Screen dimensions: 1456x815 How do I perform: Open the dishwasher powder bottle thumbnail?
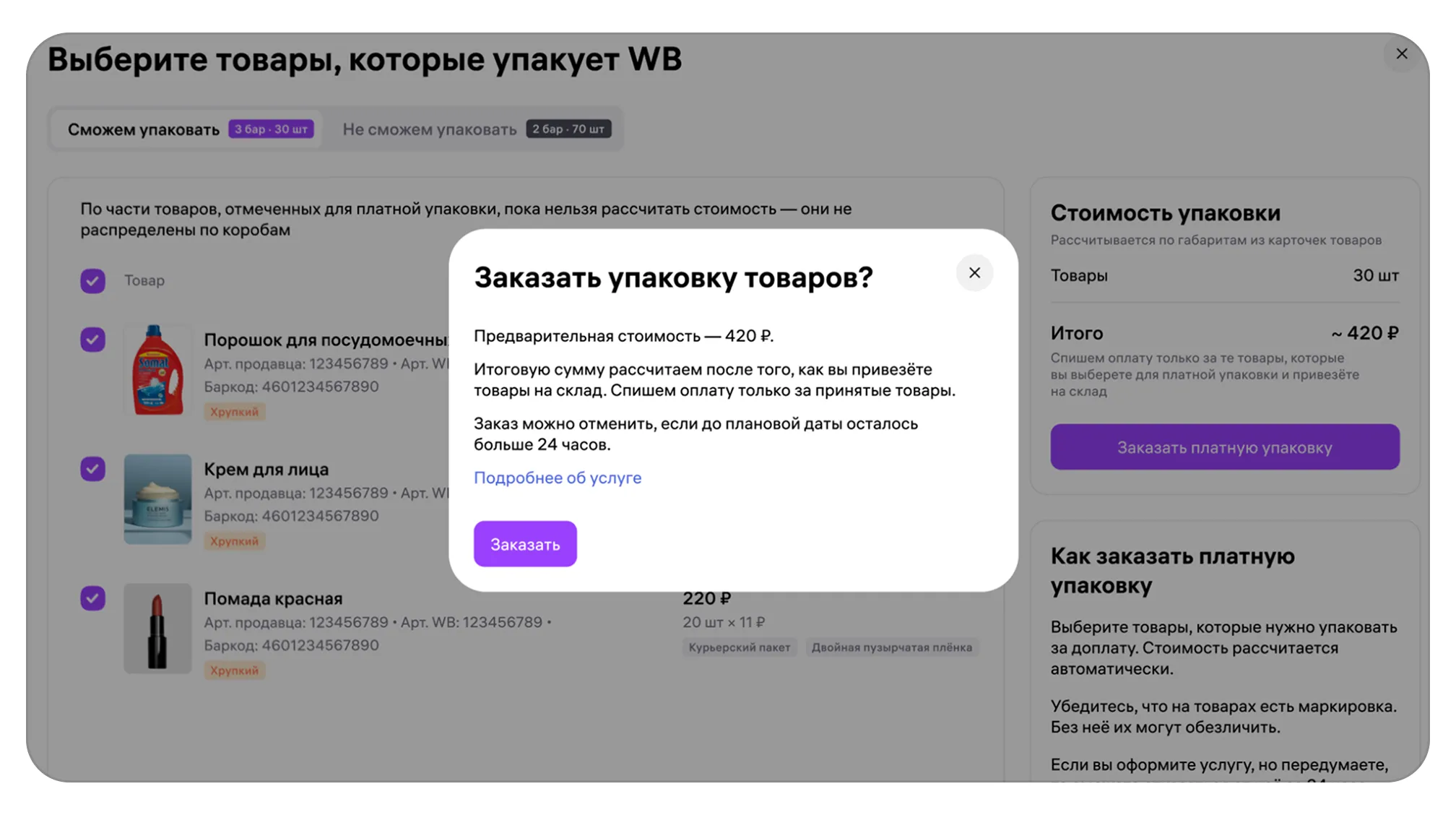(x=157, y=370)
